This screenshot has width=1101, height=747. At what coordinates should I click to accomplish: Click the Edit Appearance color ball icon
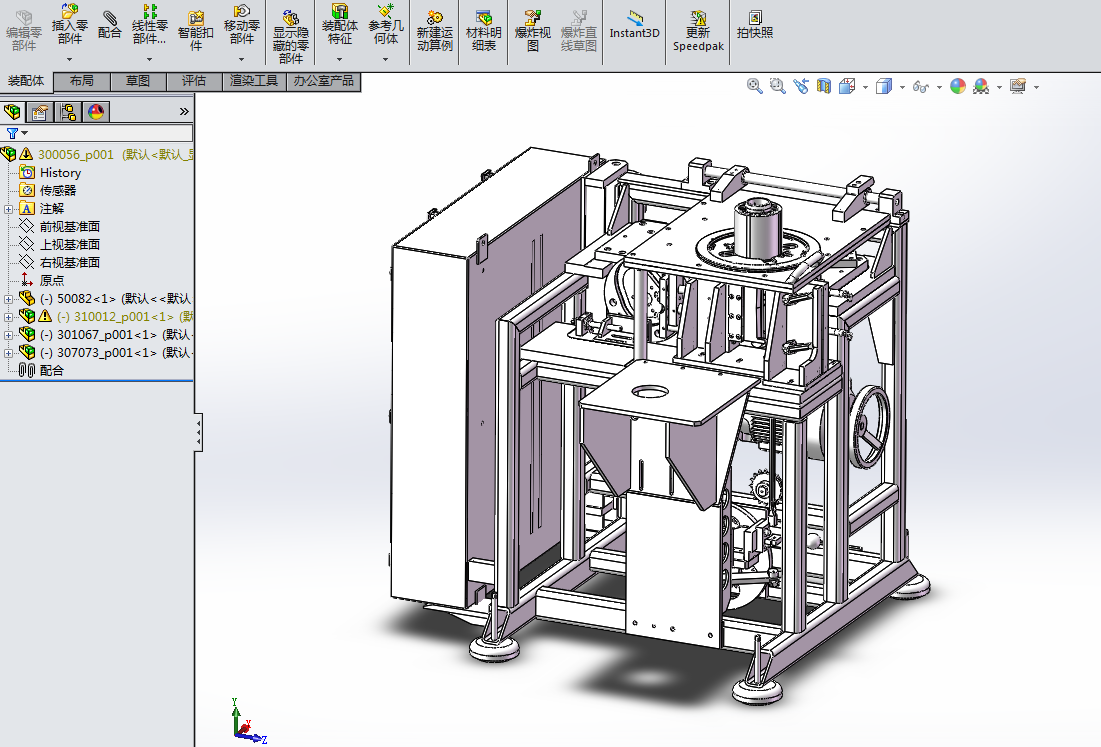[958, 87]
